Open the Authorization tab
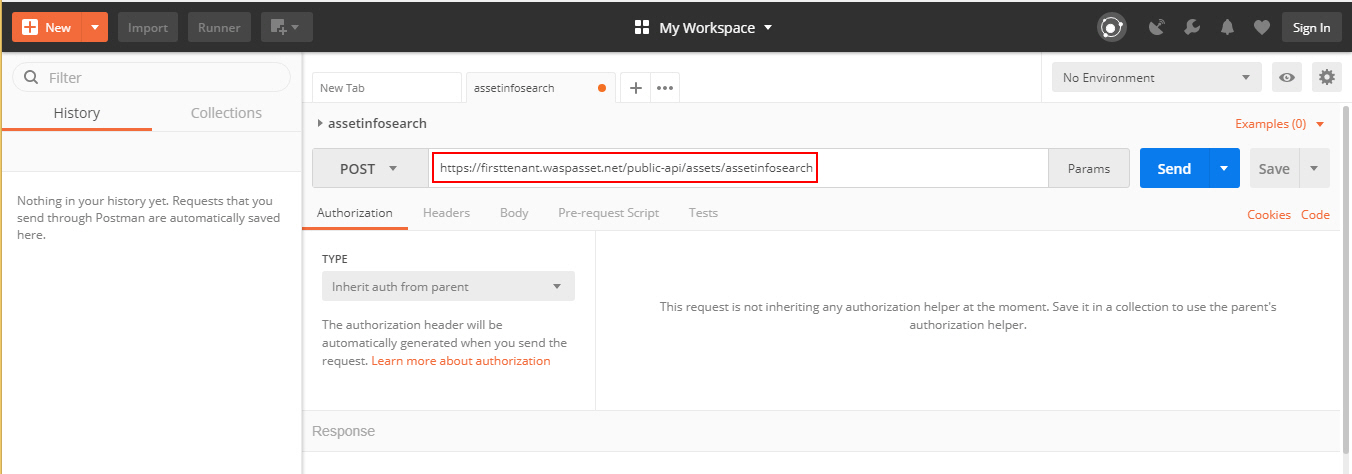The image size is (1352, 474). tap(355, 213)
